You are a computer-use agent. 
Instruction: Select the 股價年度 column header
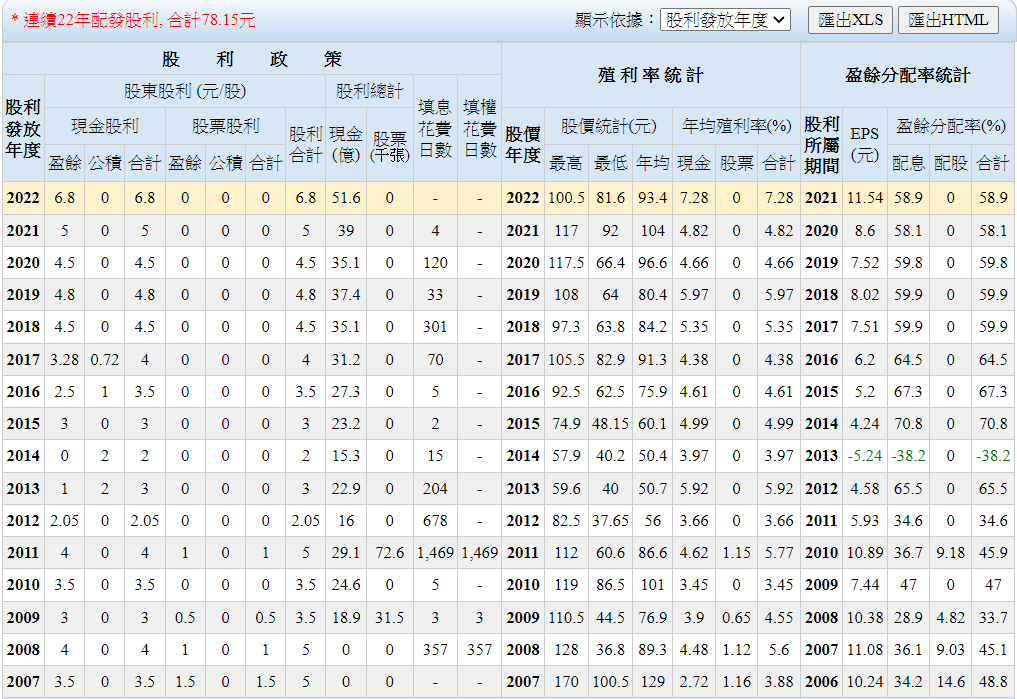click(x=522, y=144)
